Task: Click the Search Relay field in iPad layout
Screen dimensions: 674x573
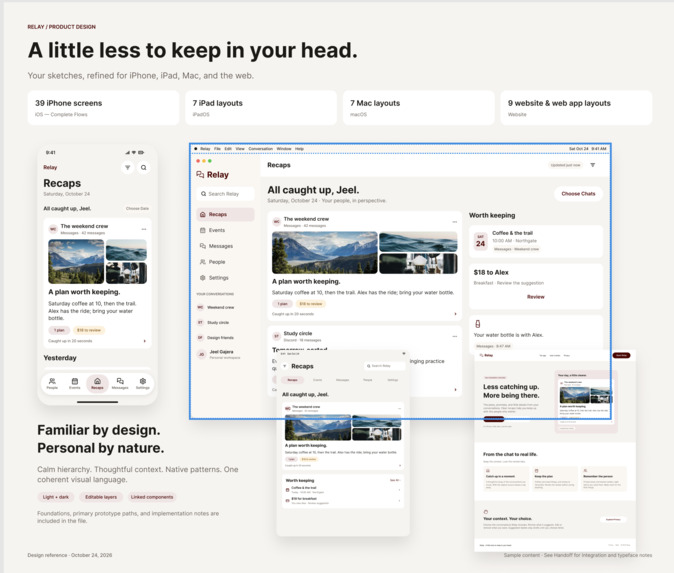Action: [384, 366]
